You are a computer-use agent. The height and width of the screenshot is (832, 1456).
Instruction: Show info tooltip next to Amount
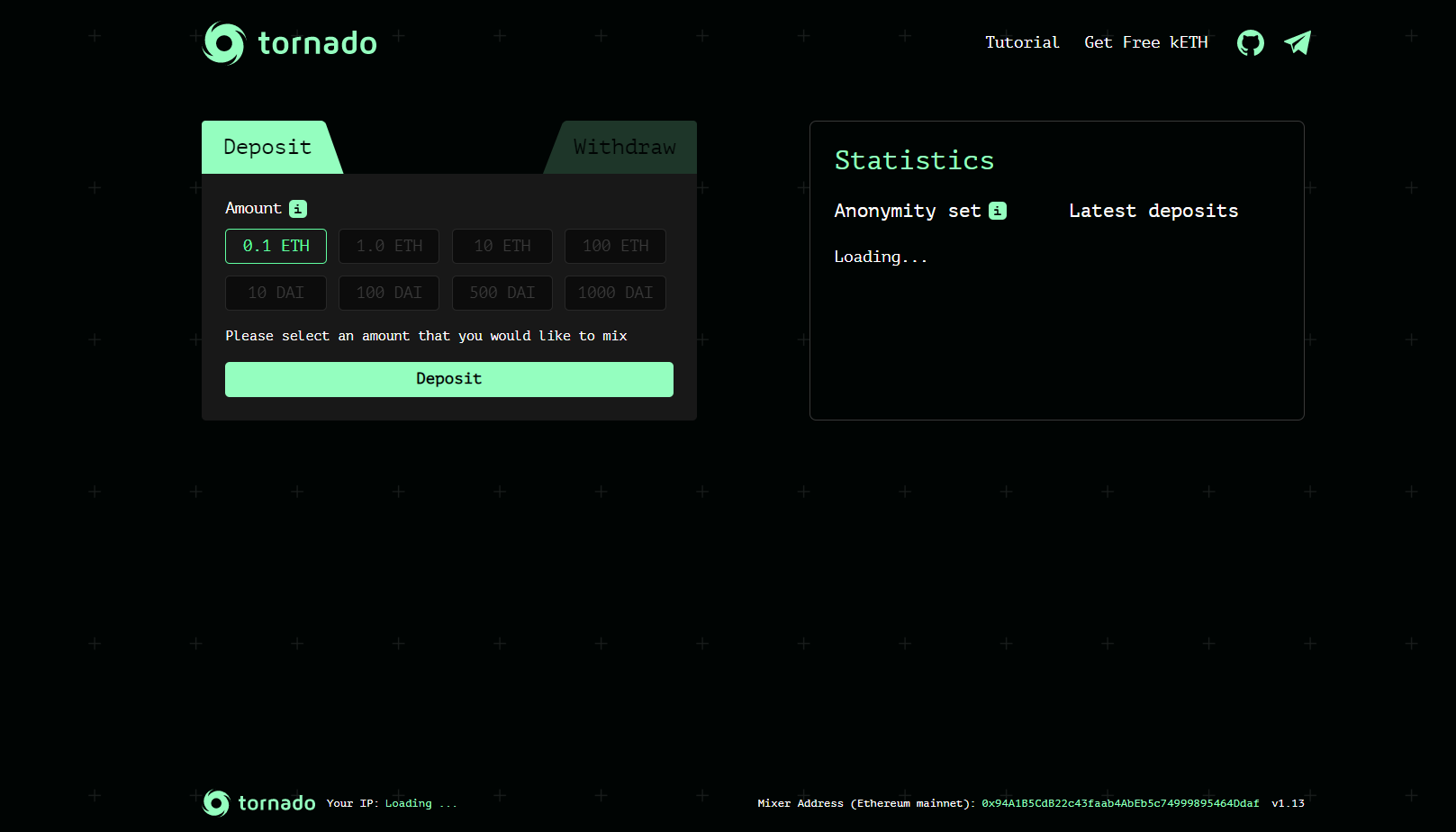(298, 209)
